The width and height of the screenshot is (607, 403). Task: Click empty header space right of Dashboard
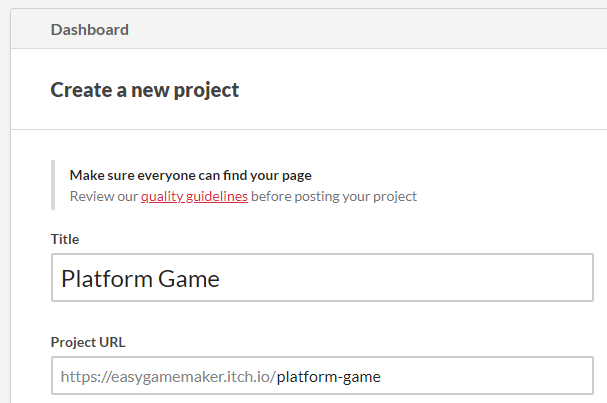click(x=380, y=29)
